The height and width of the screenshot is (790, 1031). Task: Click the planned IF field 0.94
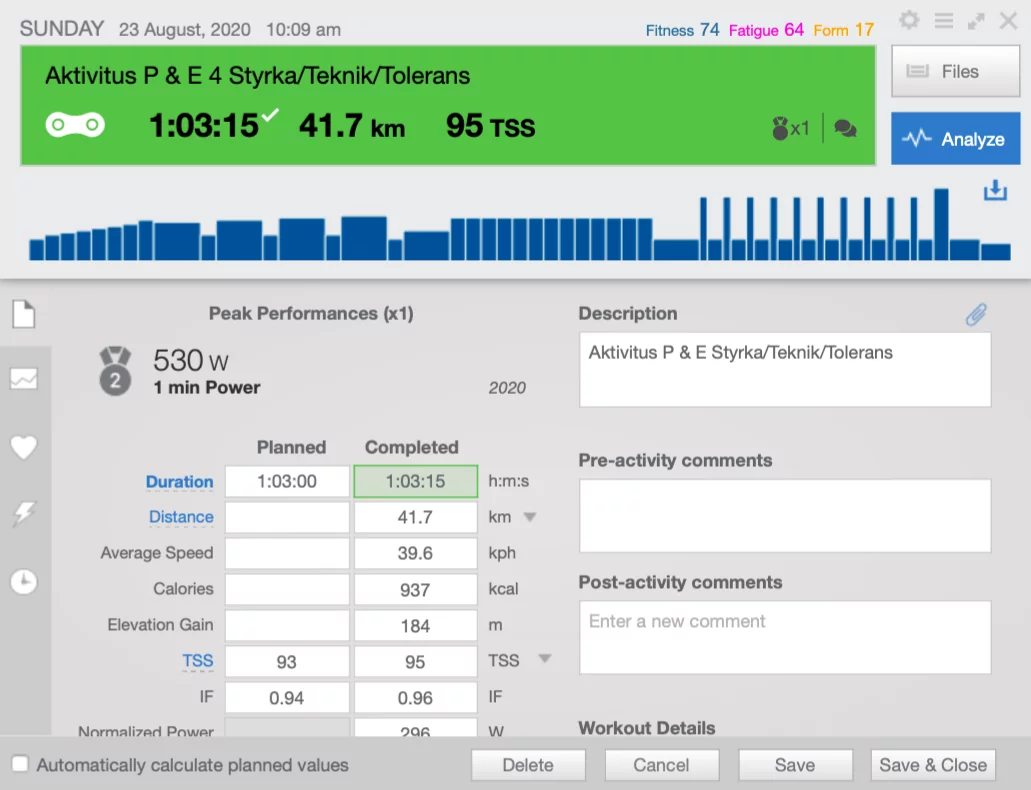pyautogui.click(x=287, y=697)
